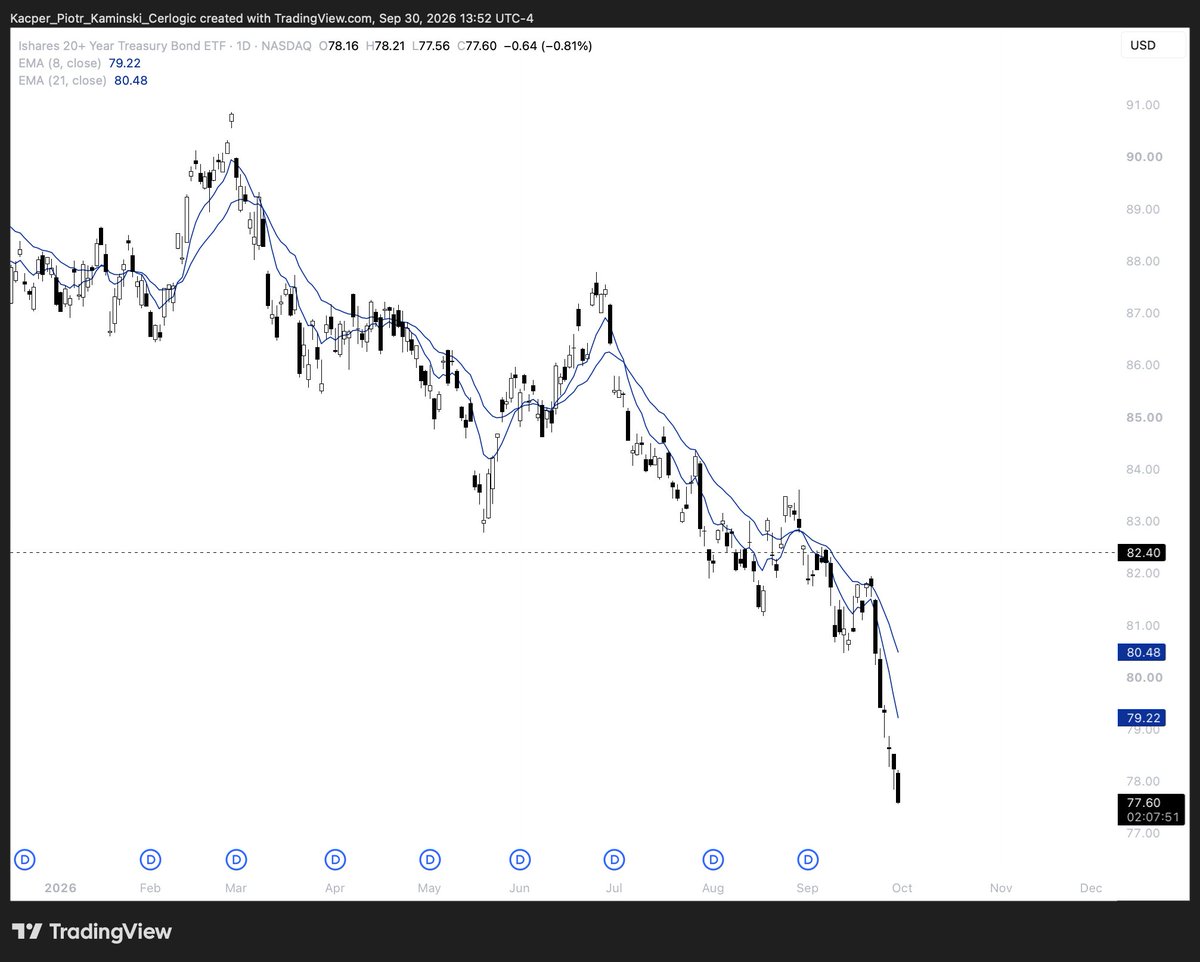Click the dividend marker above the Feb label
This screenshot has height=962, width=1200.
pos(151,859)
